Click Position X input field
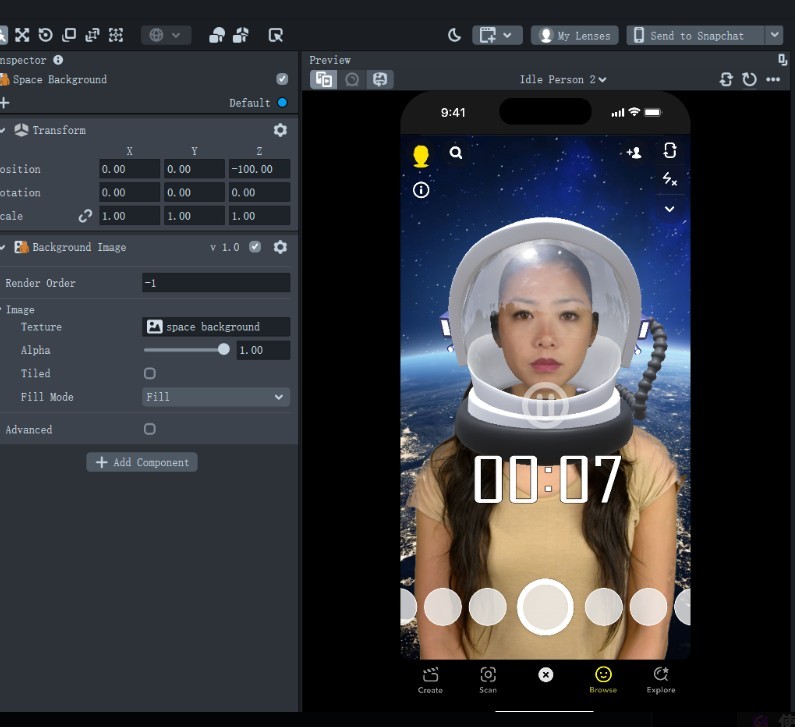Image resolution: width=795 pixels, height=727 pixels. [129, 169]
